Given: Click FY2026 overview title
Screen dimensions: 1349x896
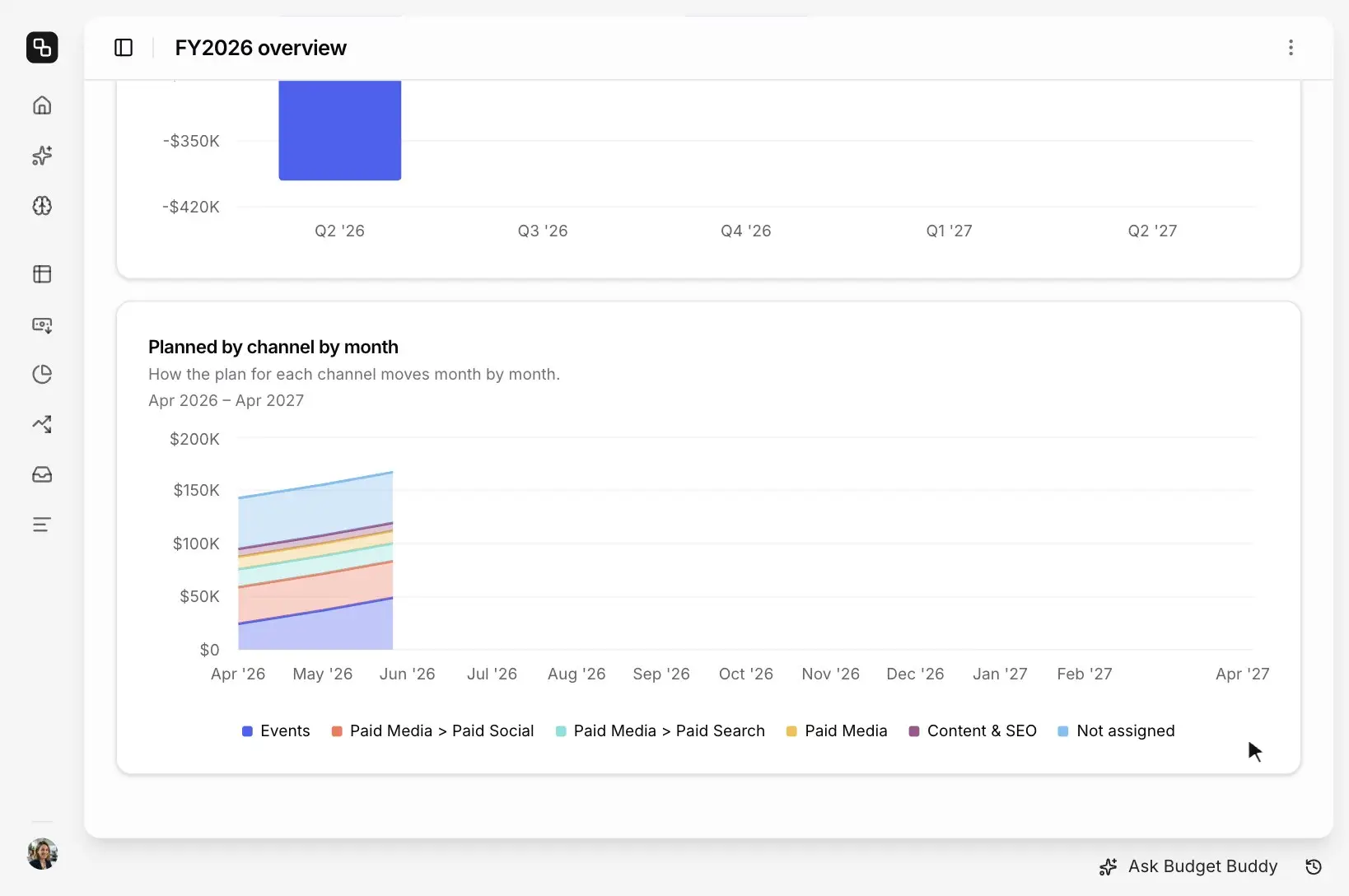Looking at the screenshot, I should point(261,48).
